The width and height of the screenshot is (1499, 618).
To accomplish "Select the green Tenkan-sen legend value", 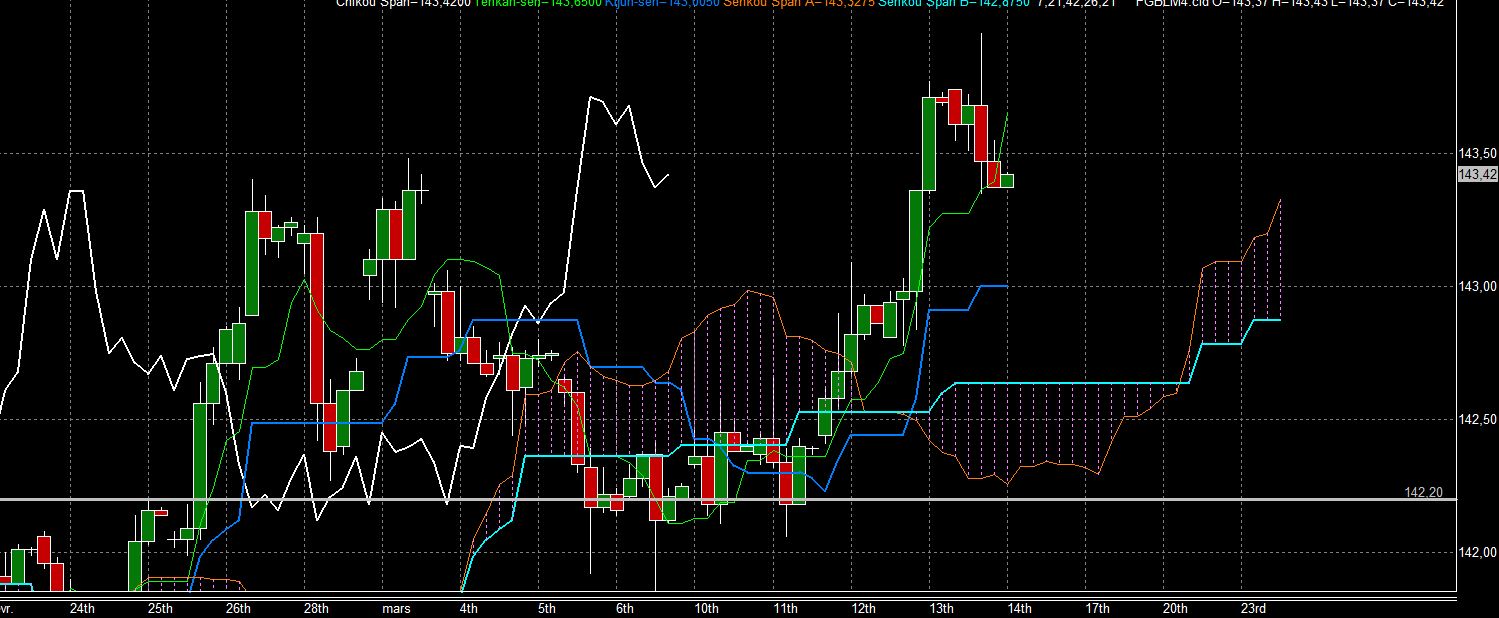I will coord(538,4).
